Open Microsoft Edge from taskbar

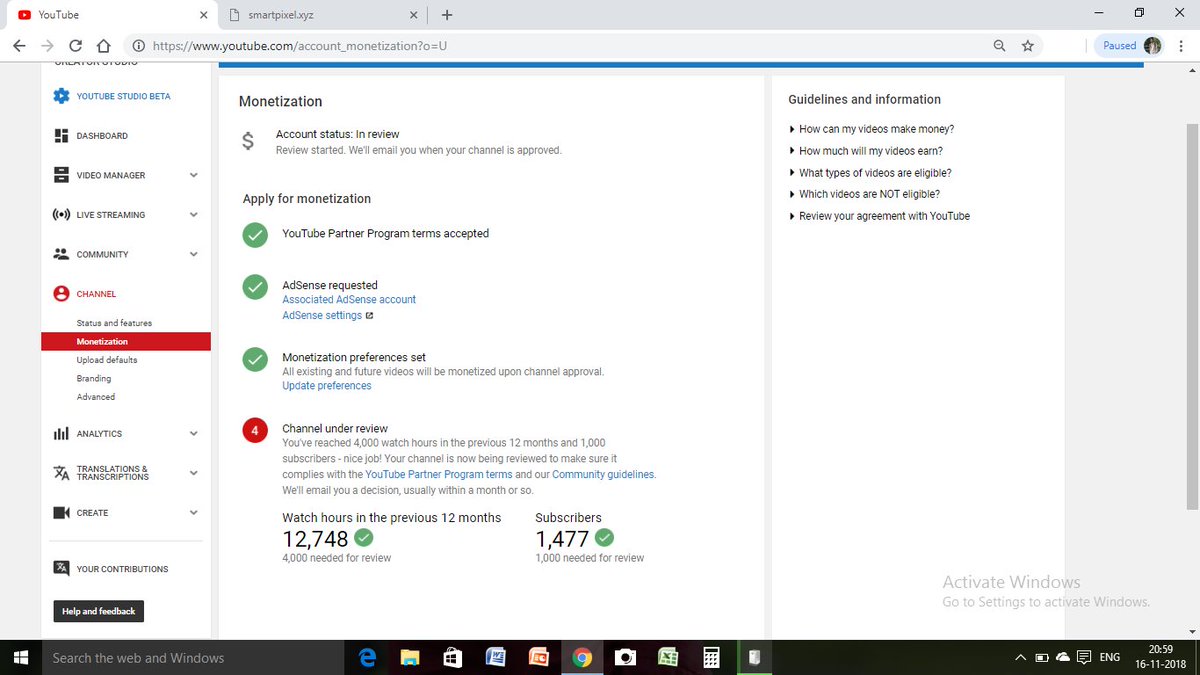coord(368,658)
